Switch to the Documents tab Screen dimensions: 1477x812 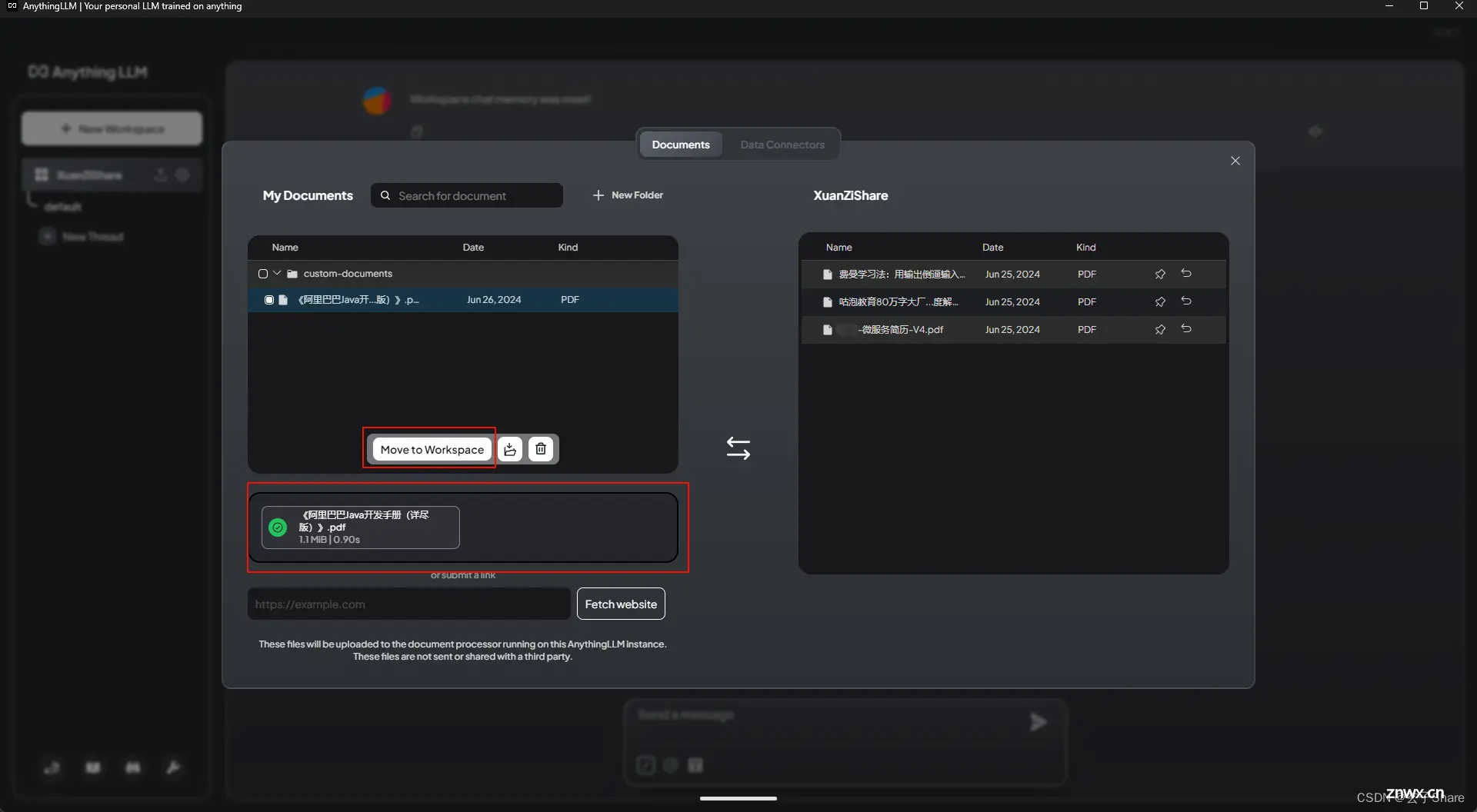(x=681, y=145)
